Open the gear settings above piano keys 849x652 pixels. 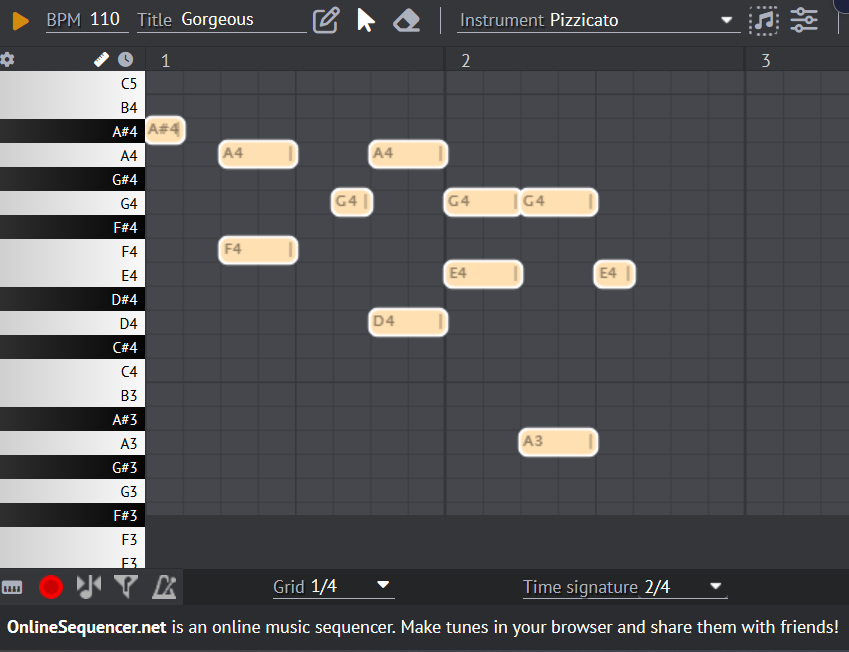click(8, 60)
